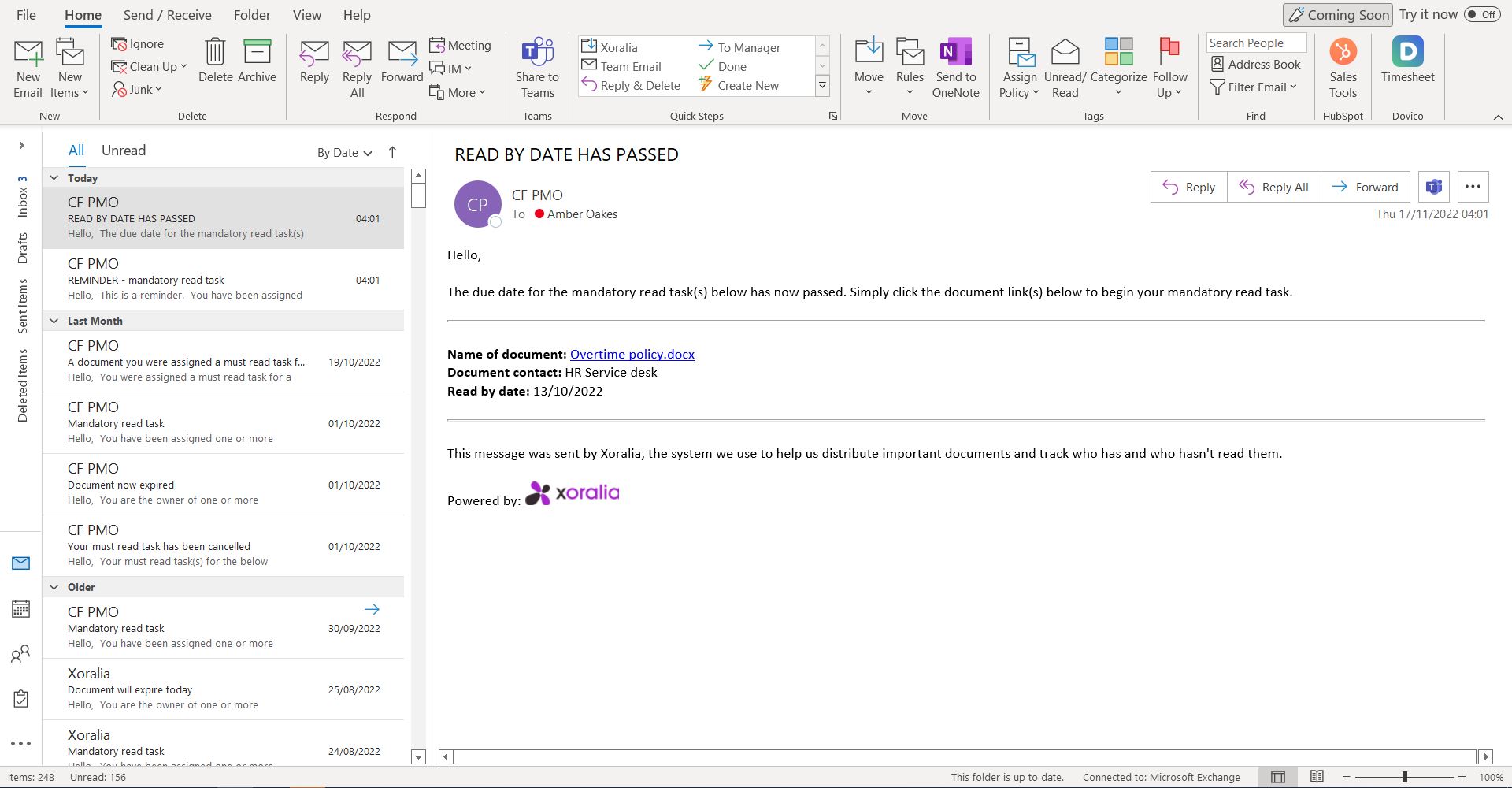Image resolution: width=1512 pixels, height=788 pixels.
Task: Create New quick step
Action: pos(739,86)
